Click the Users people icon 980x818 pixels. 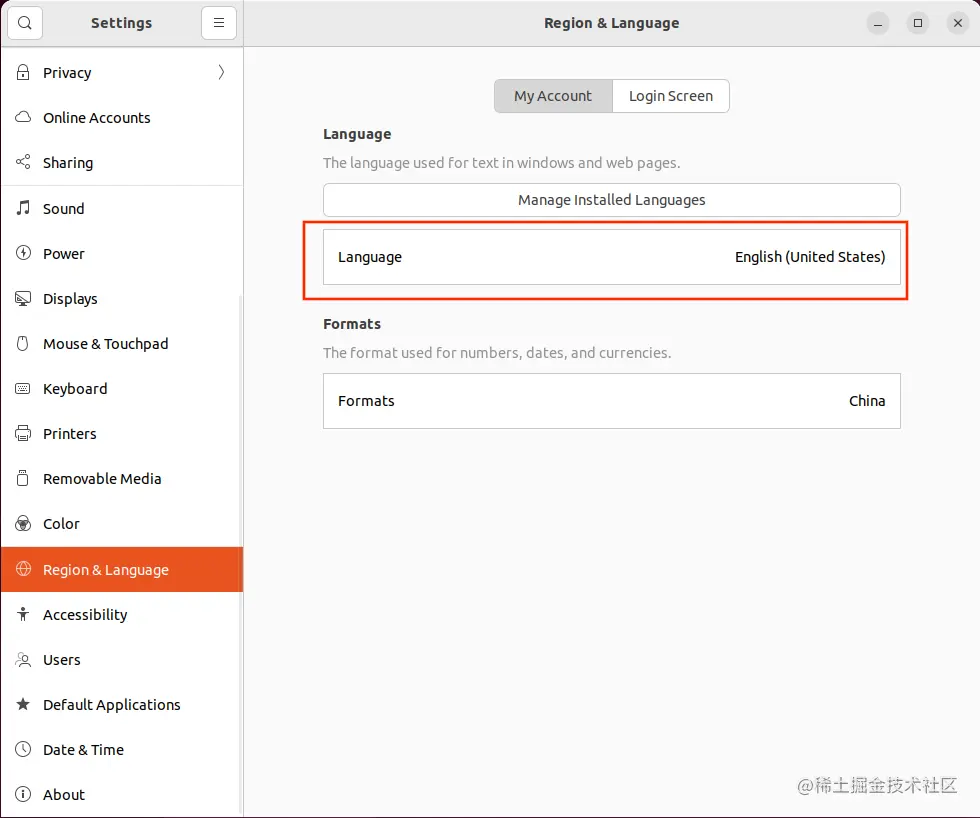tap(23, 659)
